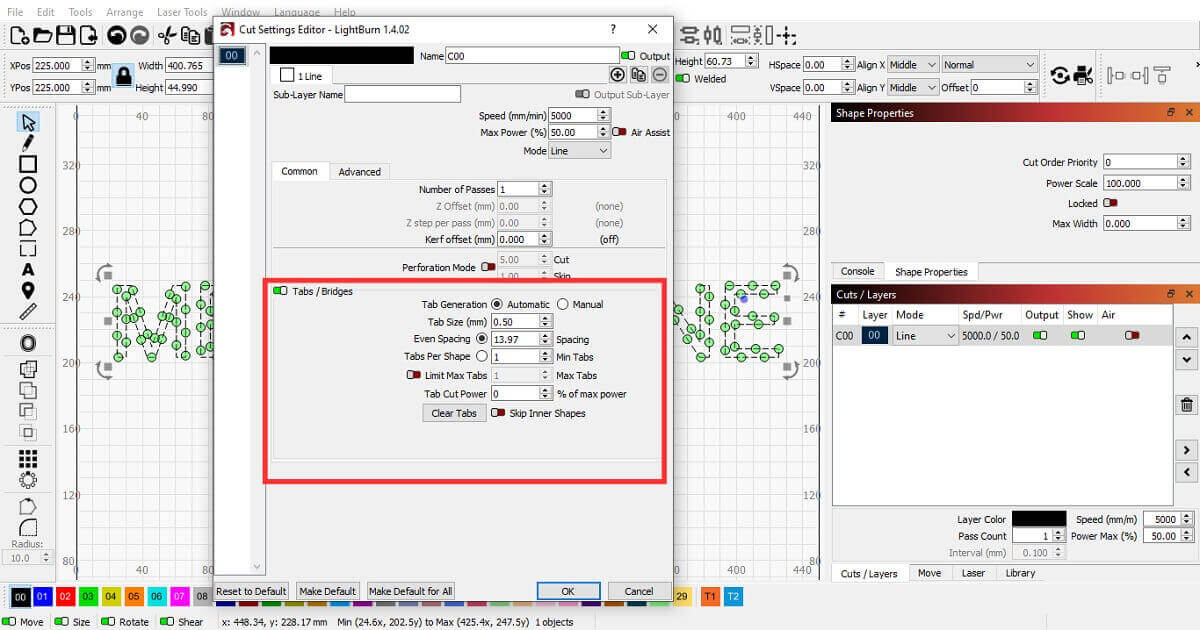Click the preview camera-rotate icon

click(1059, 76)
